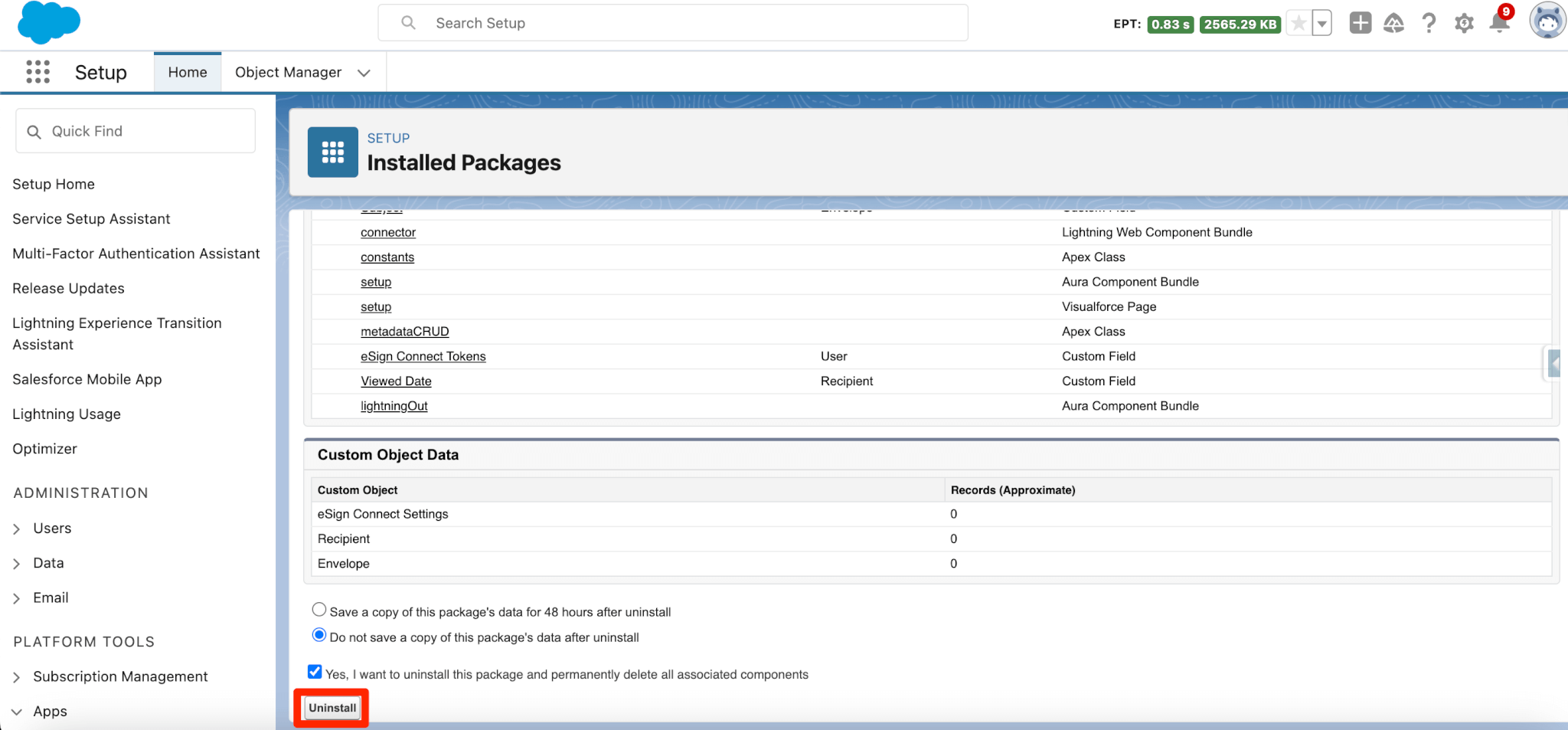Open the notifications bell

pos(1500,22)
